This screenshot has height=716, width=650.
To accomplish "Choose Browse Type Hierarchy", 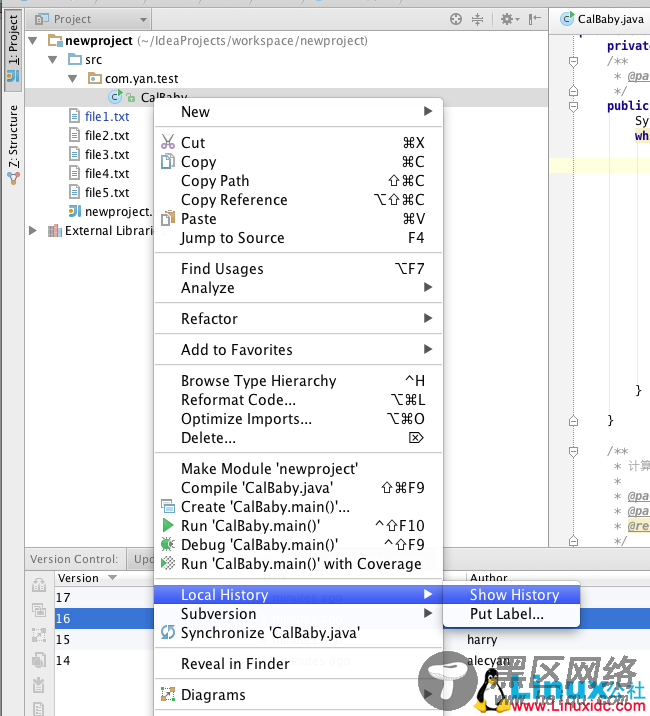I will [298, 380].
